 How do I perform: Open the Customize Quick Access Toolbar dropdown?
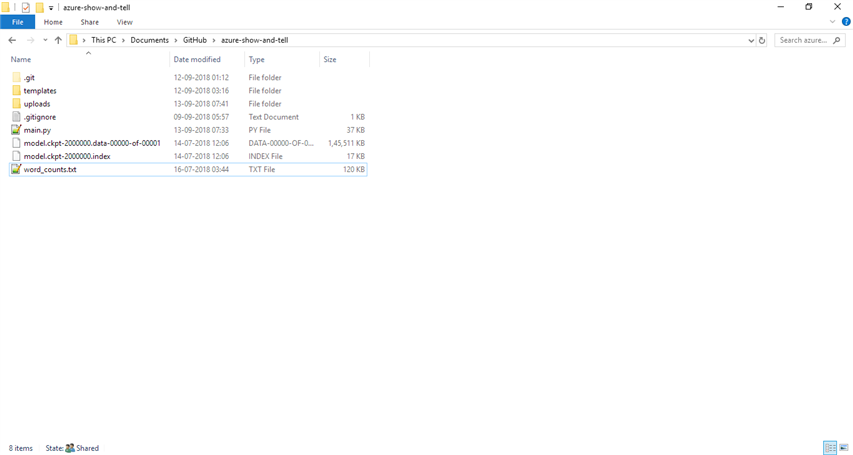click(51, 8)
